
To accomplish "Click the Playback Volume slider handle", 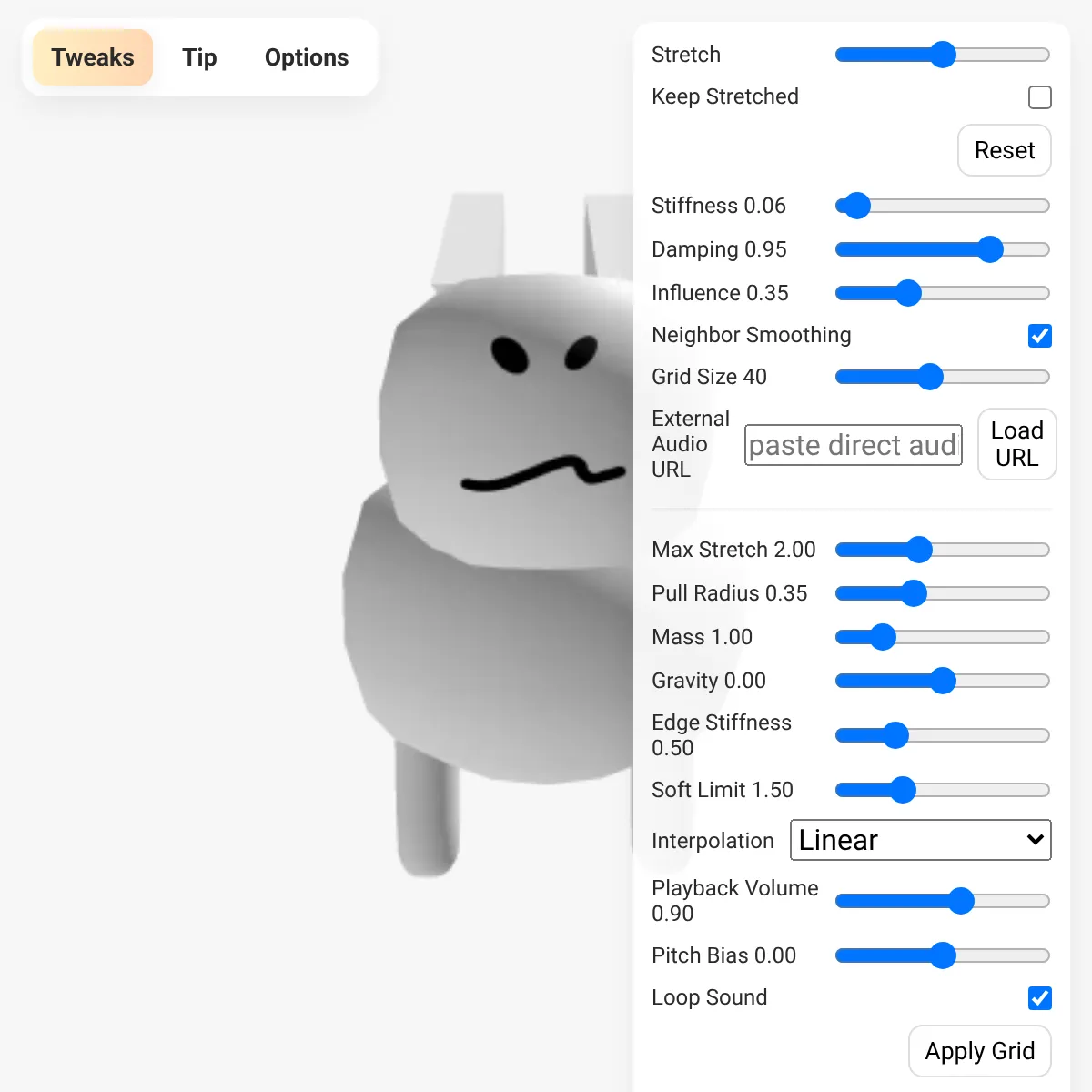I will point(961,901).
